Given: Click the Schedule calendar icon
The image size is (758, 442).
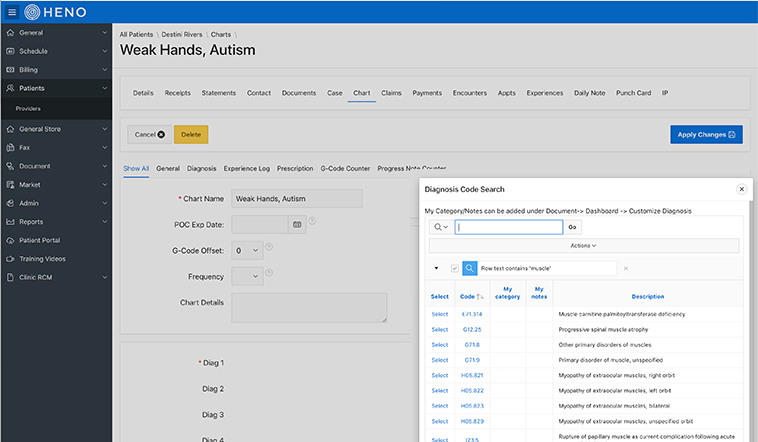Looking at the screenshot, I should (x=10, y=51).
